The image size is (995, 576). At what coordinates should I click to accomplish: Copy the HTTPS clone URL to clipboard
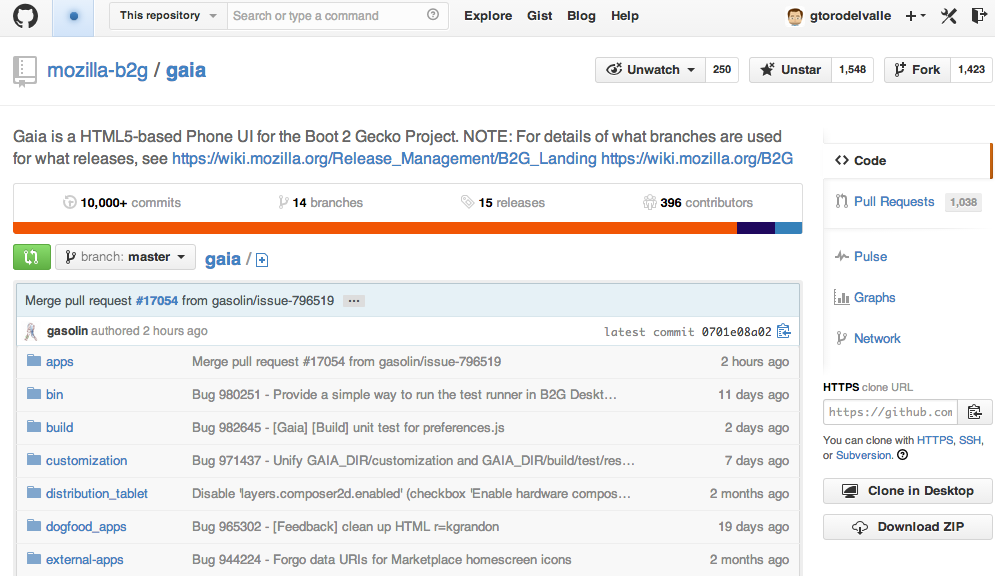tap(975, 412)
